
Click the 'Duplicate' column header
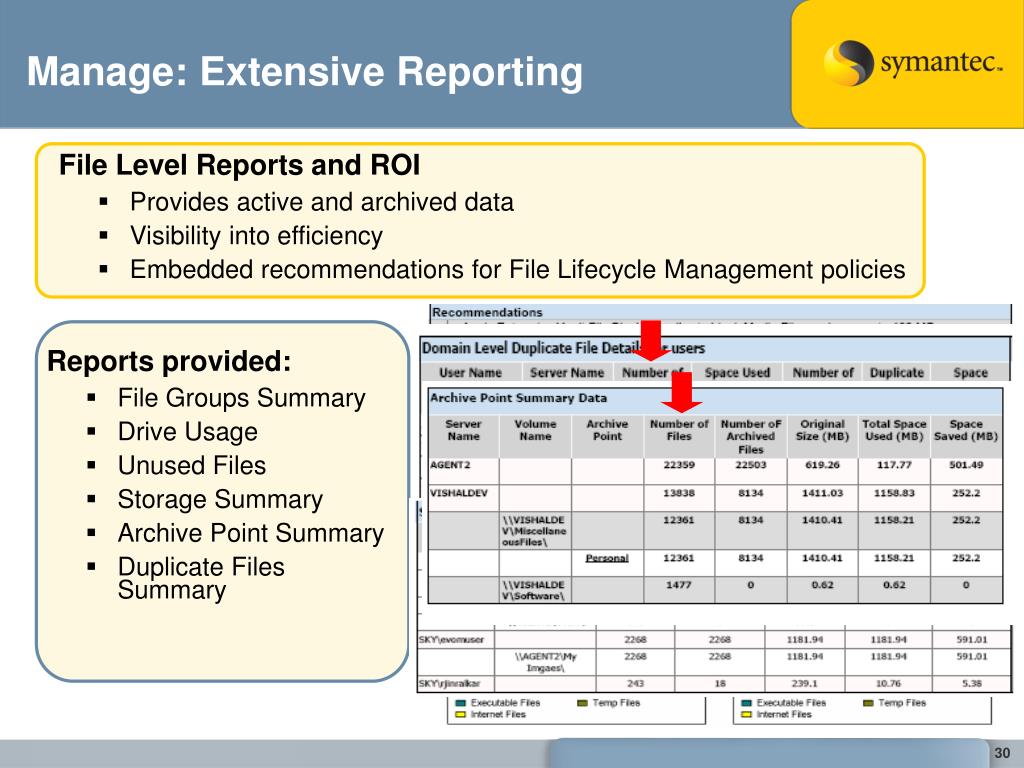click(897, 372)
